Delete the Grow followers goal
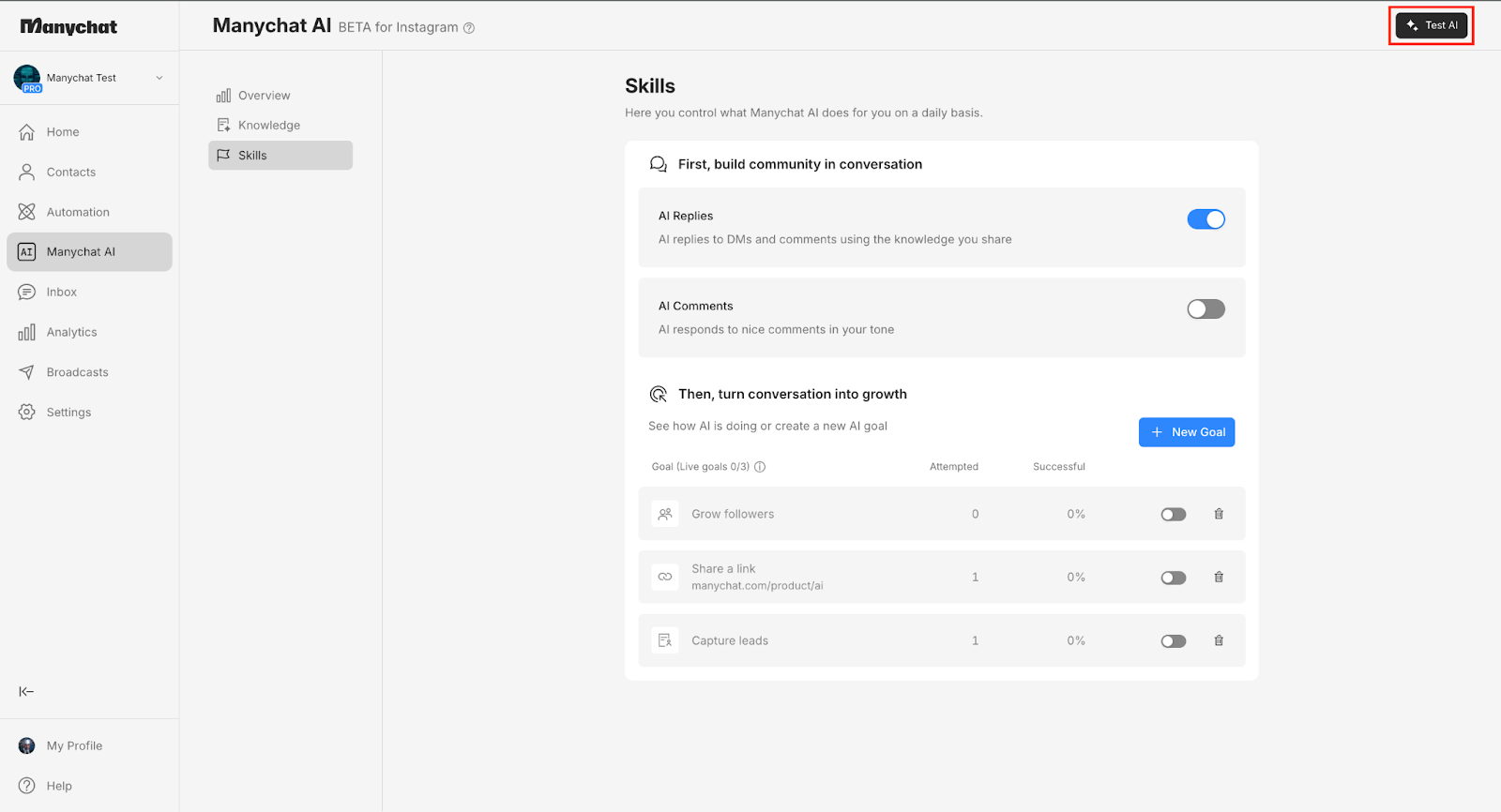 (1219, 514)
